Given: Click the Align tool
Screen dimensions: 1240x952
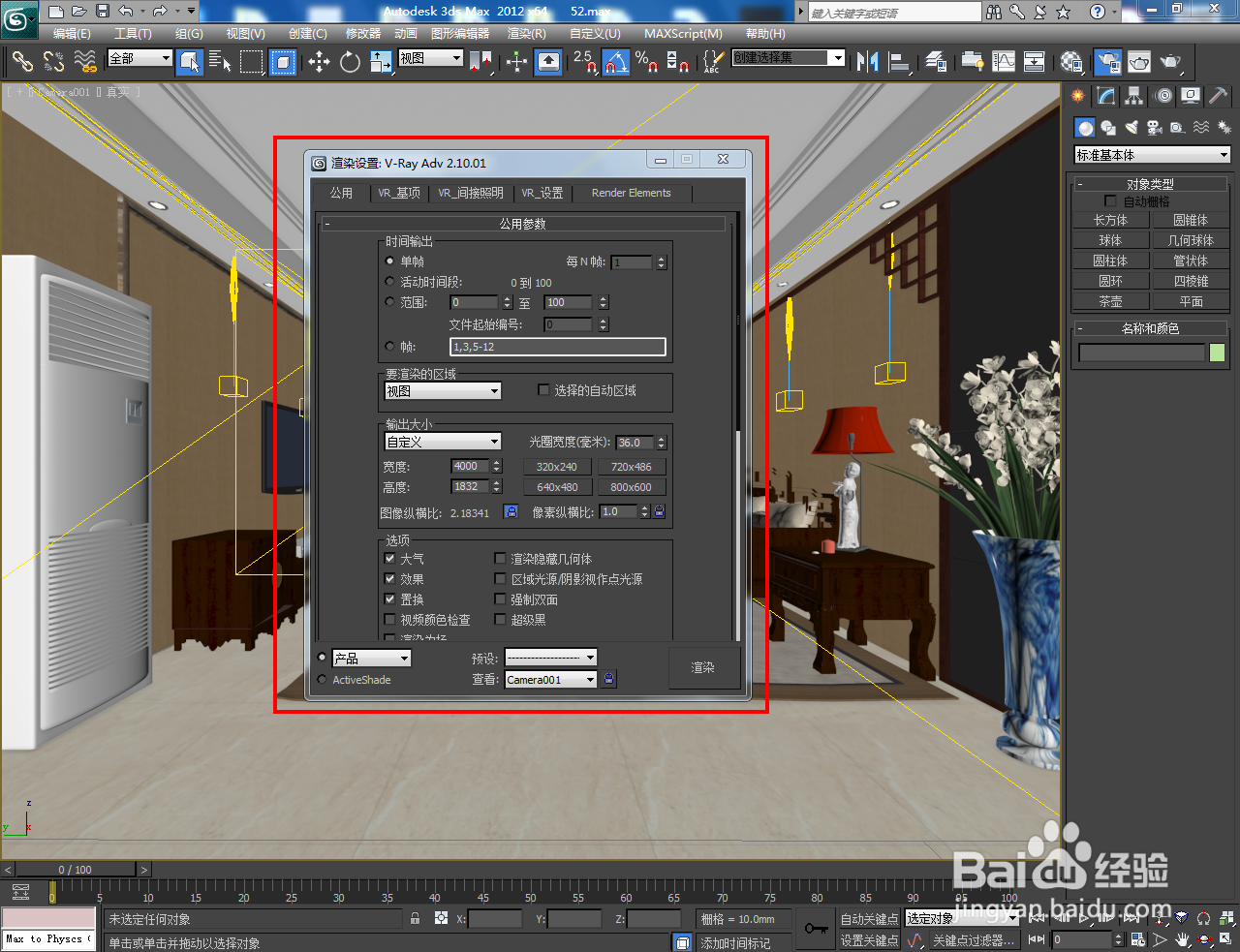Looking at the screenshot, I should (x=900, y=62).
